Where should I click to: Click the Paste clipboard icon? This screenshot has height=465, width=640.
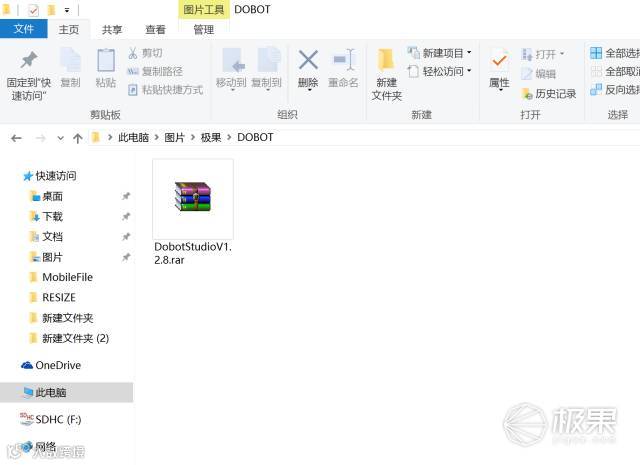click(106, 60)
